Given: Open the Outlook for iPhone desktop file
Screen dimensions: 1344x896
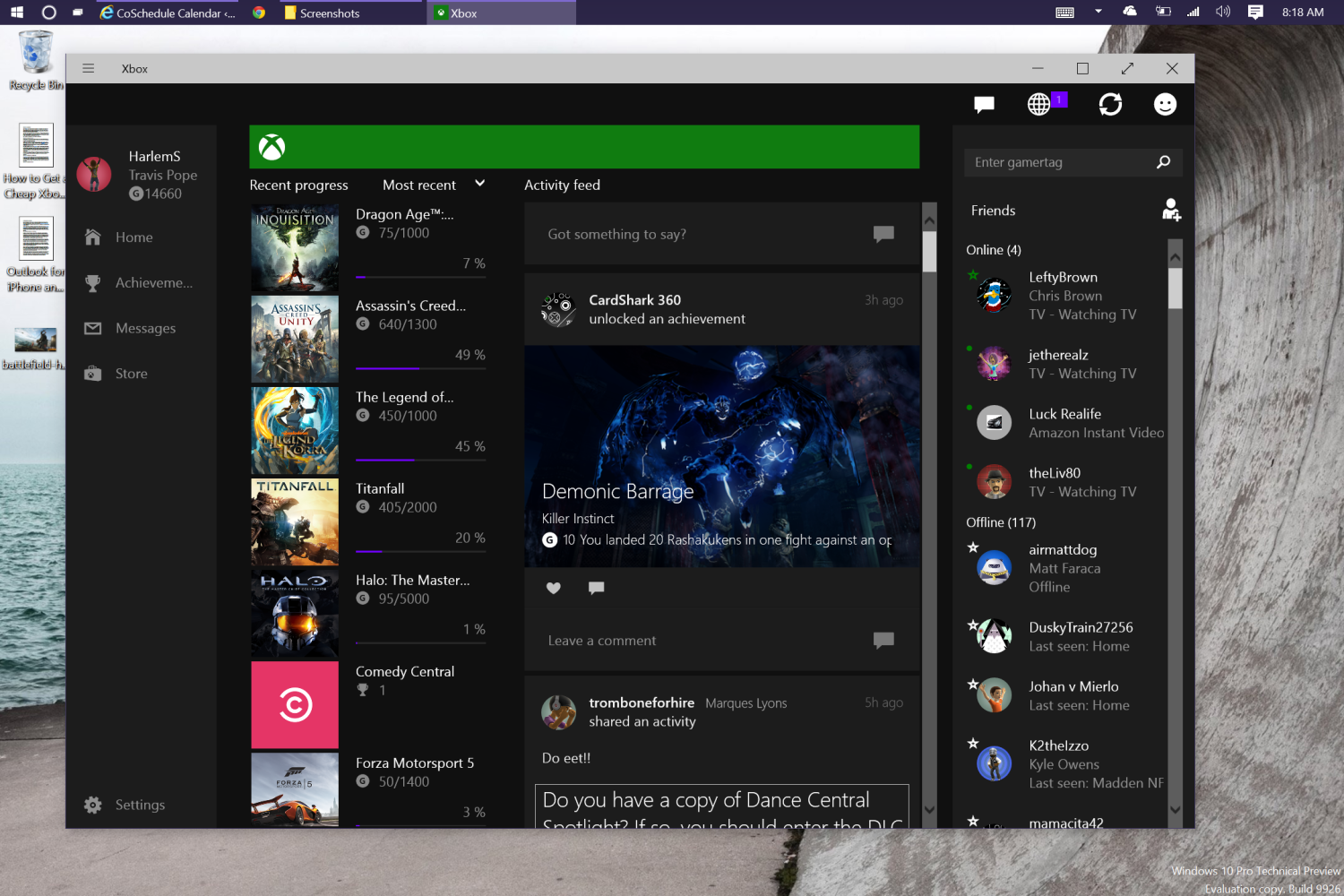Looking at the screenshot, I should click(x=36, y=255).
